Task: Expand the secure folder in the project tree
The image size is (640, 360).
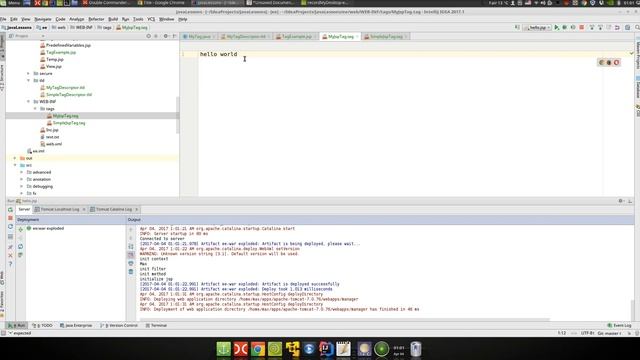Action: click(28, 73)
